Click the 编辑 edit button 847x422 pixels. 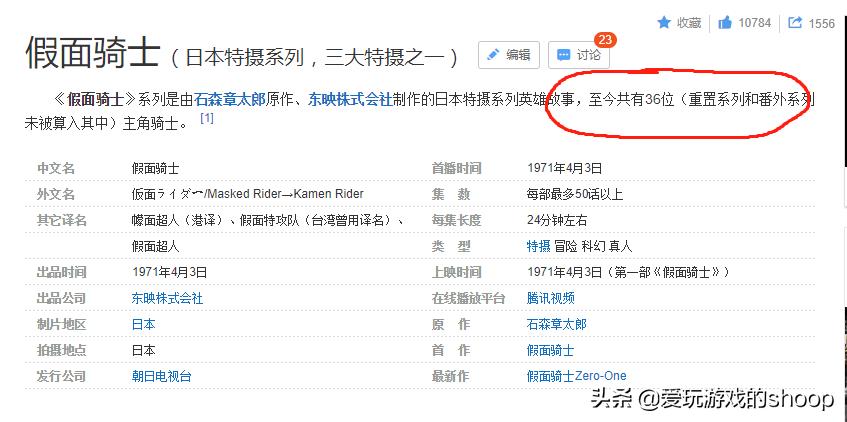[x=509, y=55]
